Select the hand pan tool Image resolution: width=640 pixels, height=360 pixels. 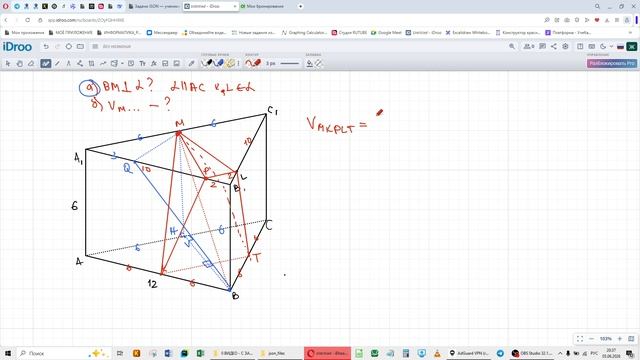[x=20, y=63]
